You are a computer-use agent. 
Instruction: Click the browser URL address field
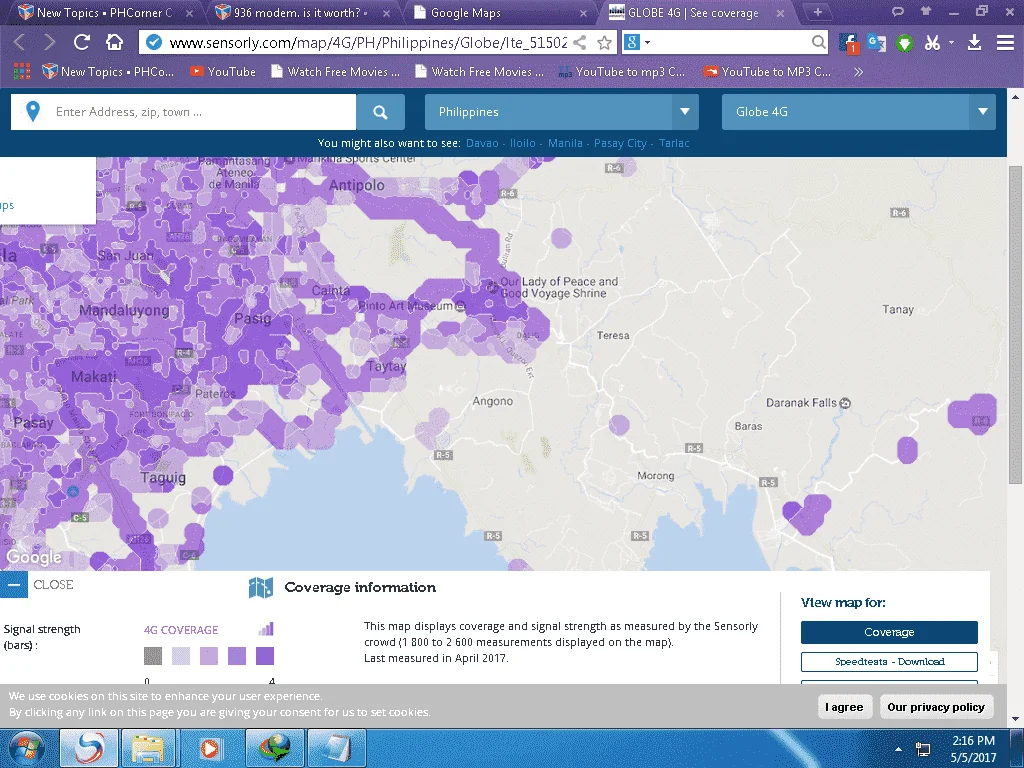[367, 42]
